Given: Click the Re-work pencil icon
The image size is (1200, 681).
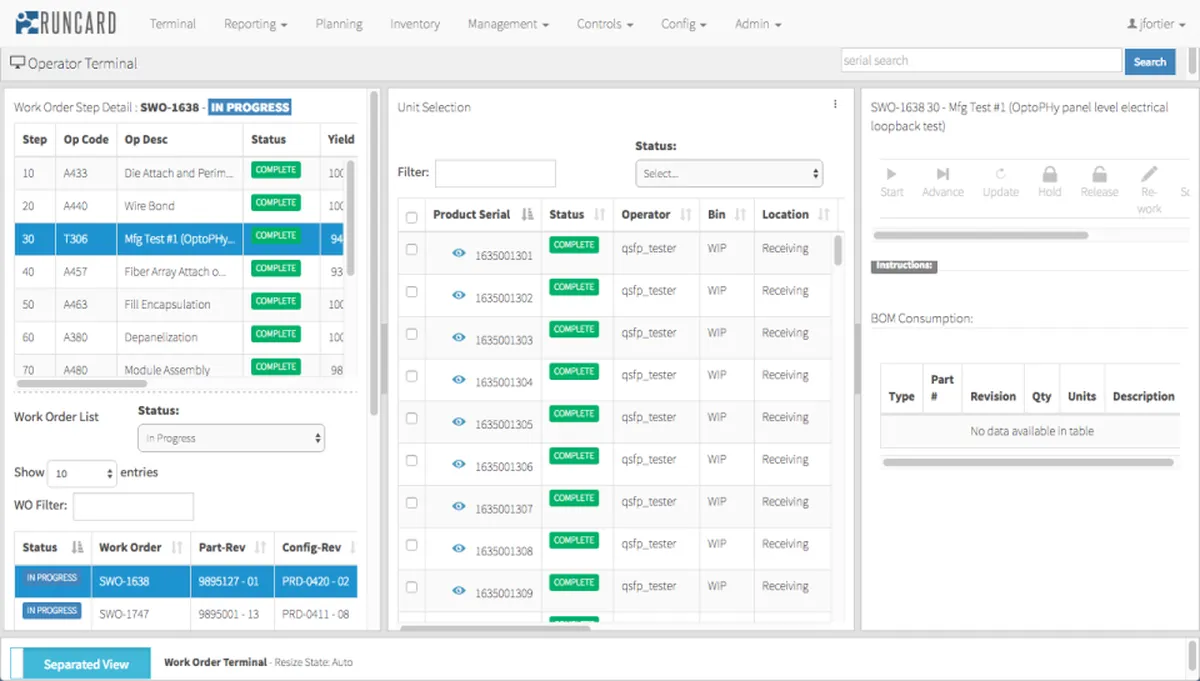Looking at the screenshot, I should pyautogui.click(x=1150, y=174).
